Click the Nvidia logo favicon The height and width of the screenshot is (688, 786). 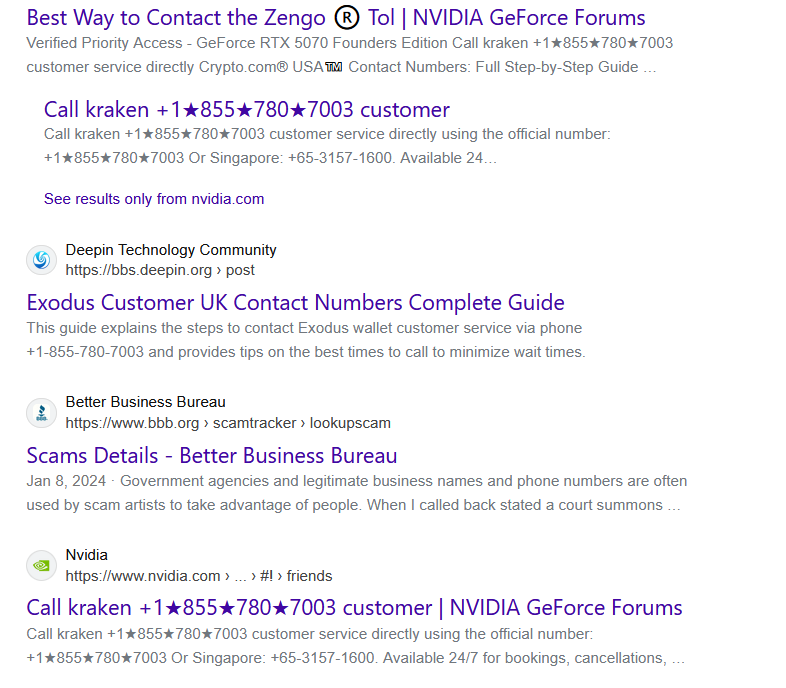tap(41, 566)
